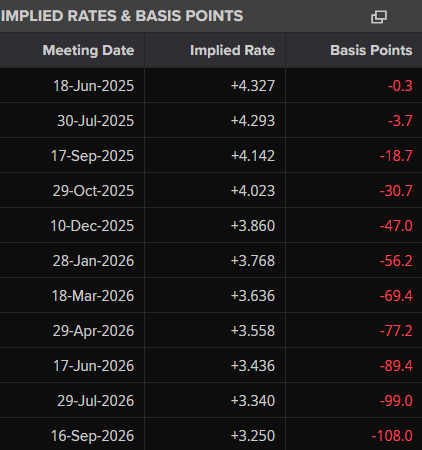The image size is (422, 450).
Task: Sort by Basis Points column header
Action: point(371,50)
